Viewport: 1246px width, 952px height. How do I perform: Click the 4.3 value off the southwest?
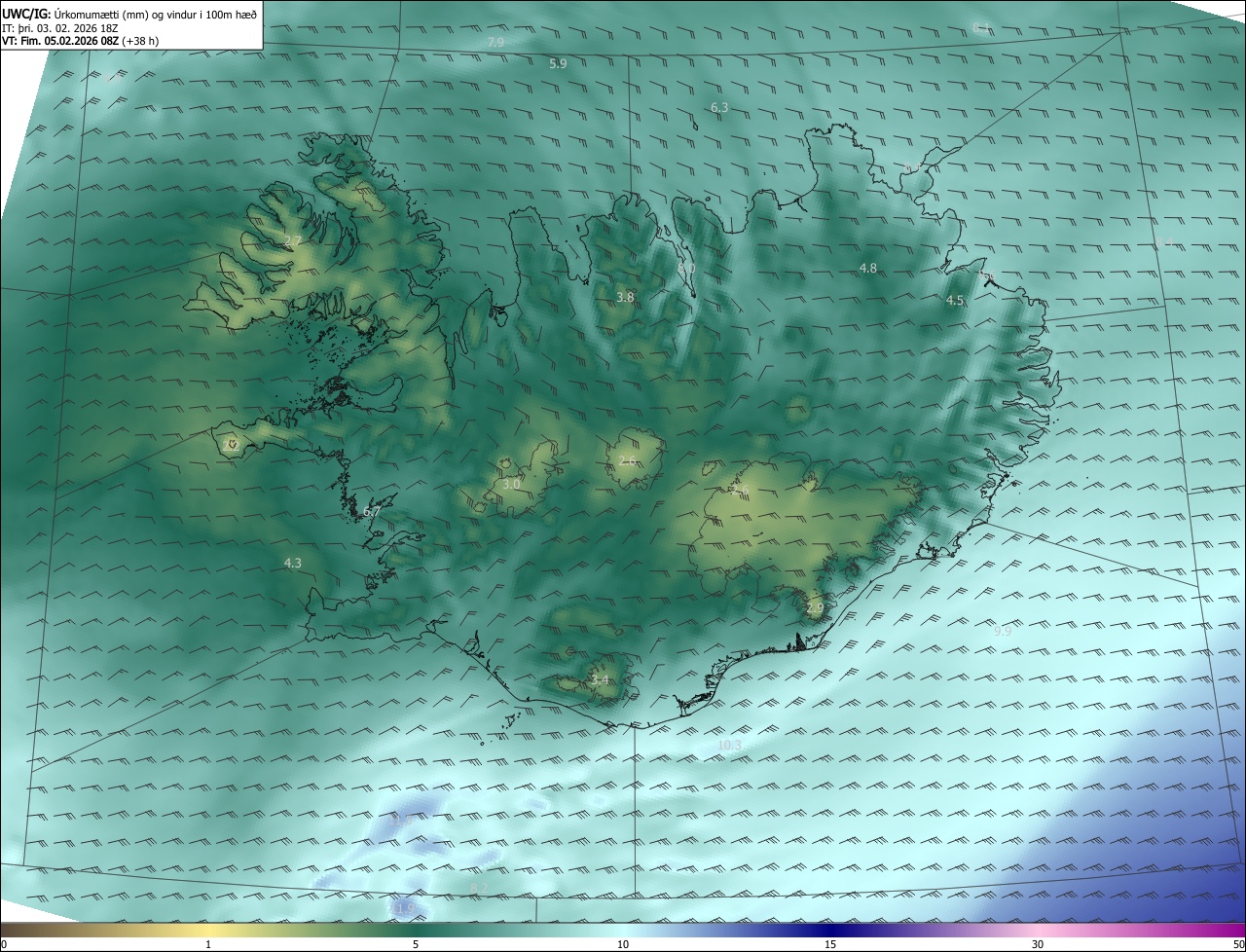pyautogui.click(x=292, y=563)
